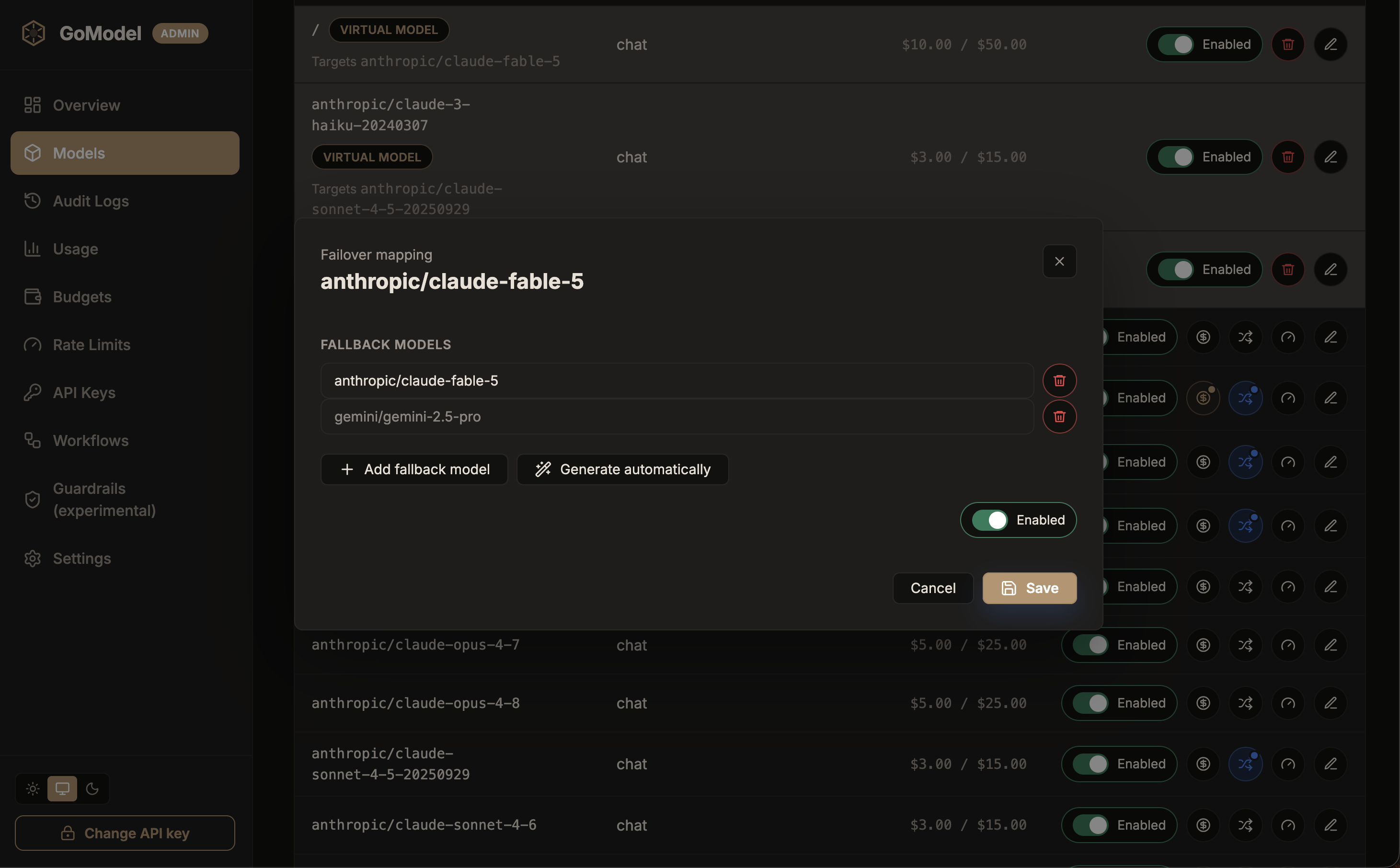
Task: Open failover mapping for claude-opus-4-7
Action: (x=1245, y=645)
